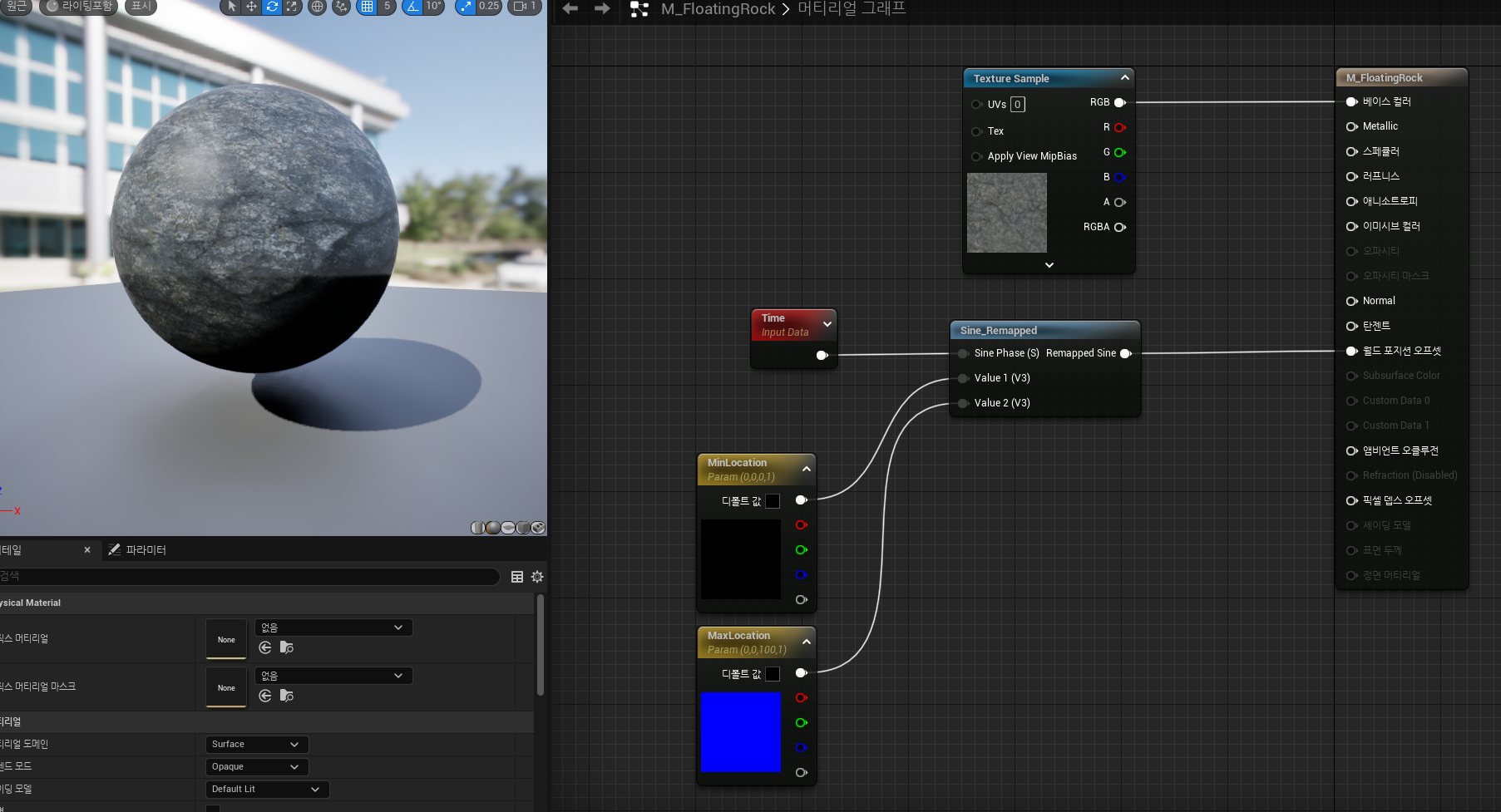Toggle rotation angle snapping
Screen dimensions: 1501x812
pos(412,7)
